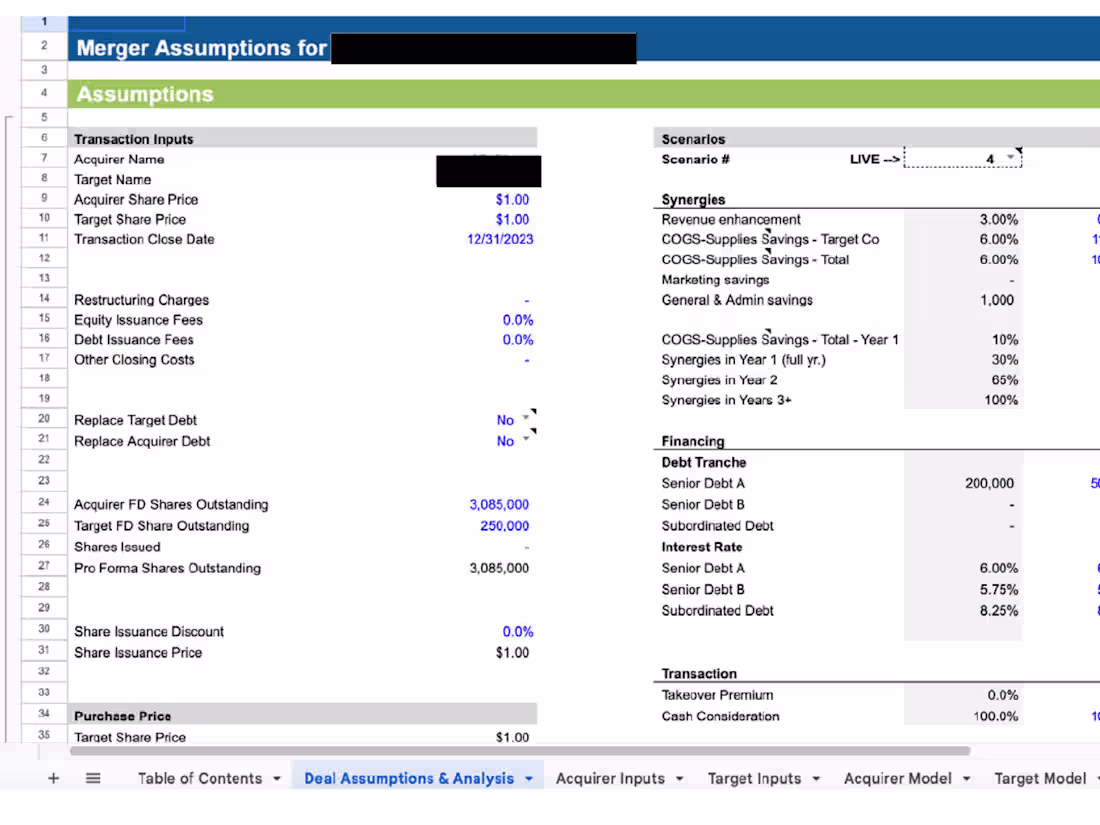Switch to the Acquirer Inputs sheet
The image size is (1100, 825).
point(609,778)
